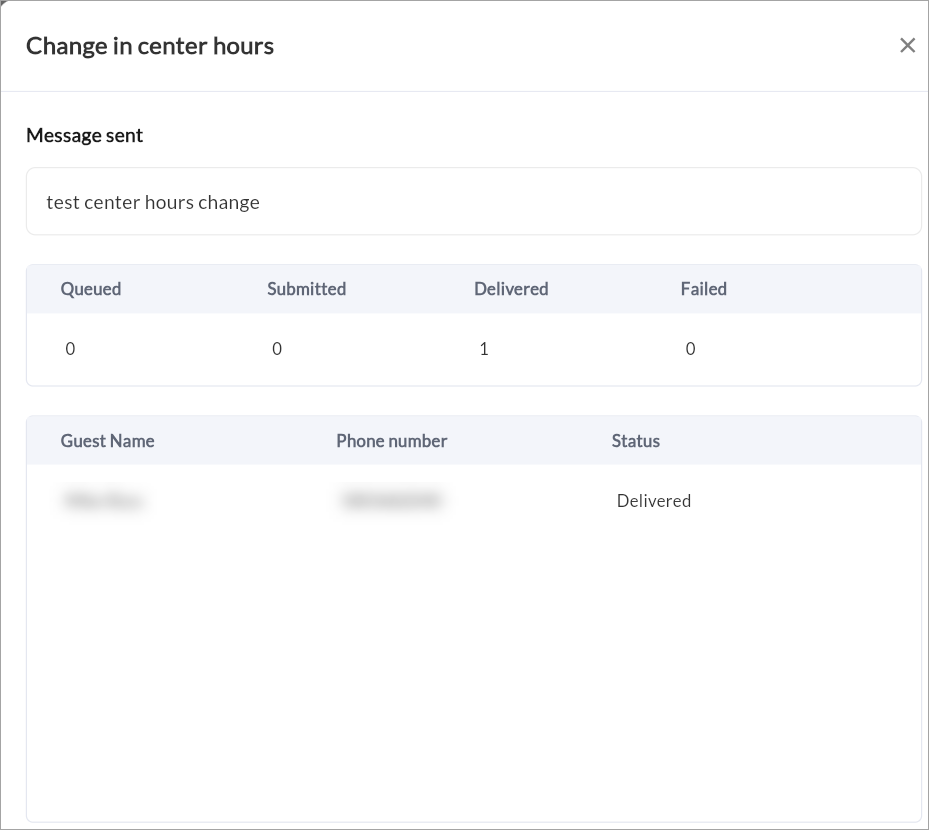Screen dimensions: 929x830
Task: Click the 'Message sent' heading
Action: coord(84,136)
